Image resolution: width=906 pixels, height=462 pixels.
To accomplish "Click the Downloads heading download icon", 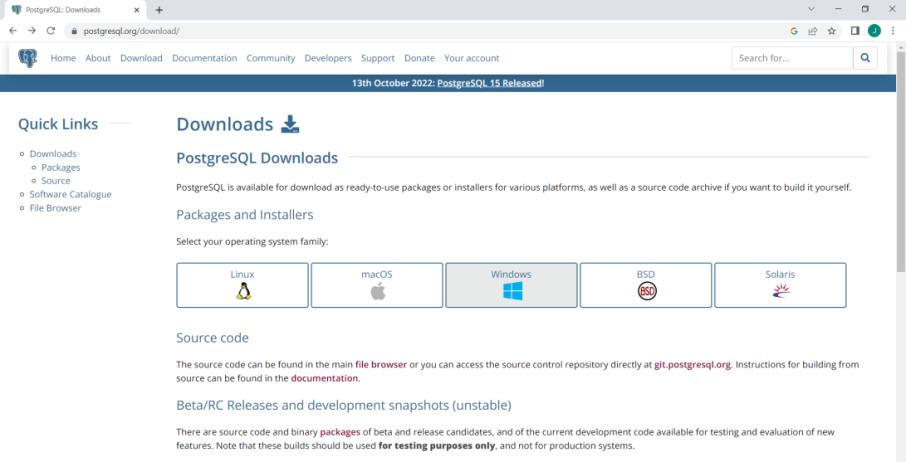I will pos(290,124).
